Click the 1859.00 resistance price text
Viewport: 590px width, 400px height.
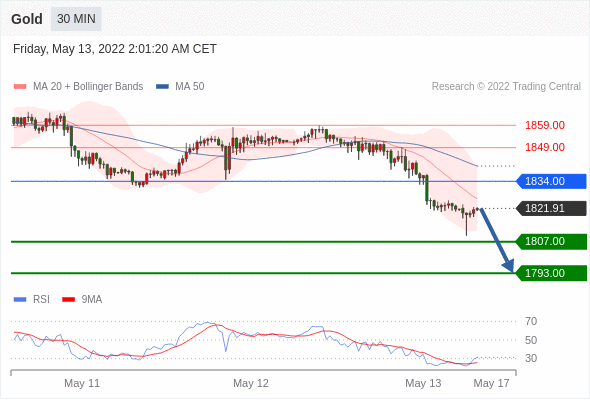pos(544,125)
